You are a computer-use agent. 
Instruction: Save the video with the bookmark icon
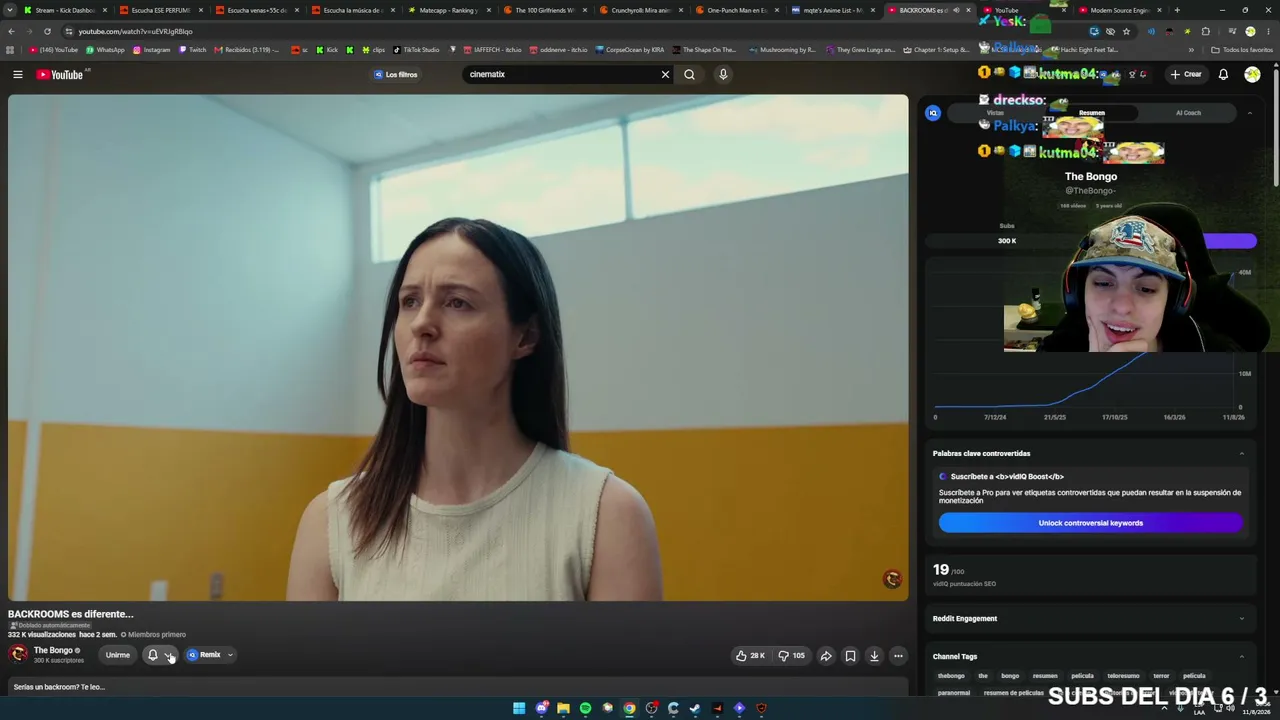[x=850, y=655]
